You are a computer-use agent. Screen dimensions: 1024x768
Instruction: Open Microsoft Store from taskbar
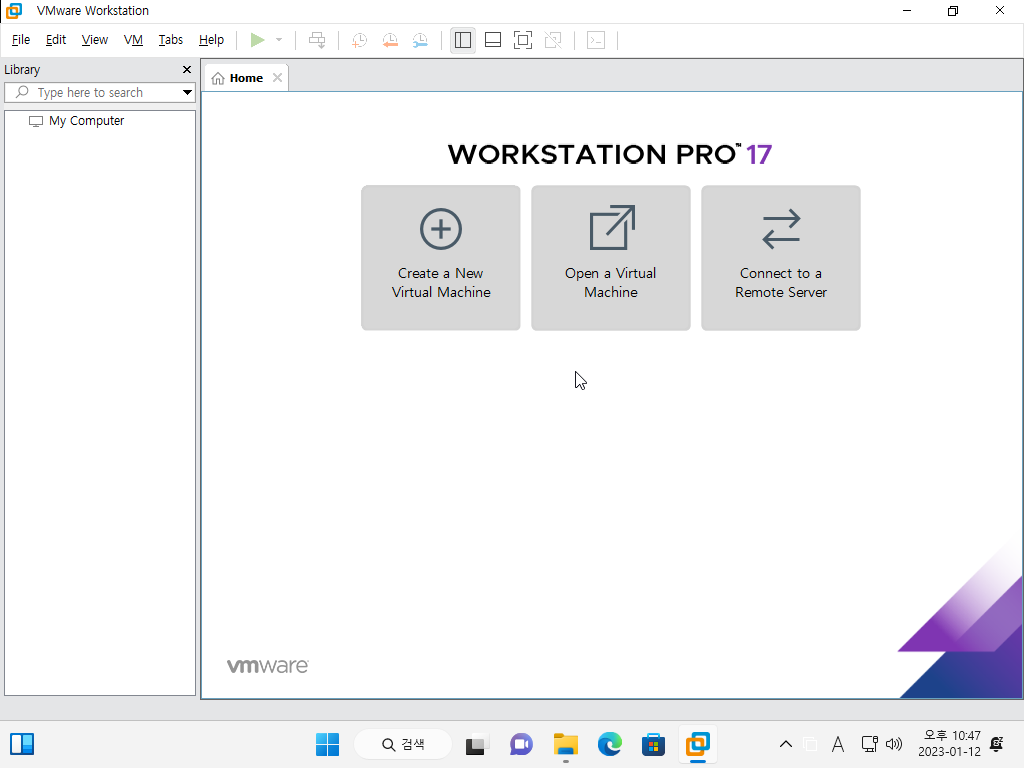[654, 744]
